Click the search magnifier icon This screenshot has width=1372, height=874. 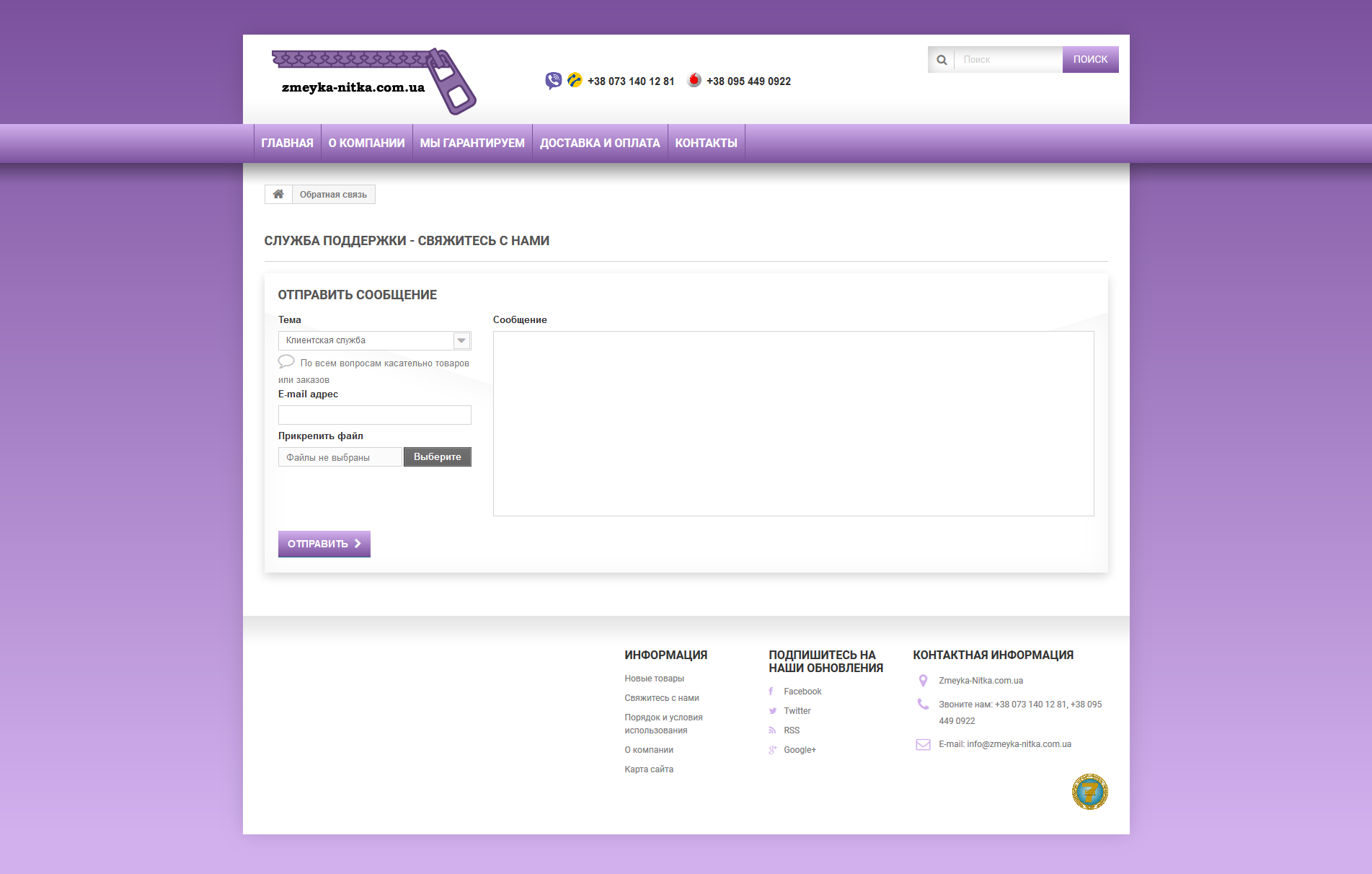click(942, 60)
